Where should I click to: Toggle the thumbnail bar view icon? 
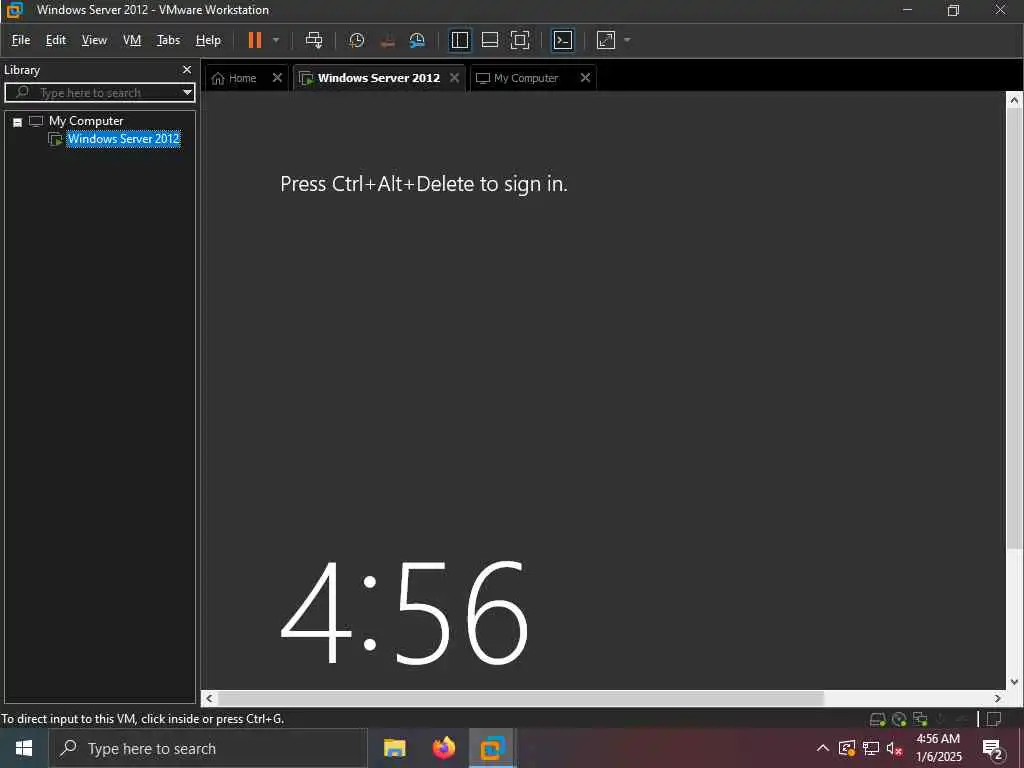tap(490, 40)
